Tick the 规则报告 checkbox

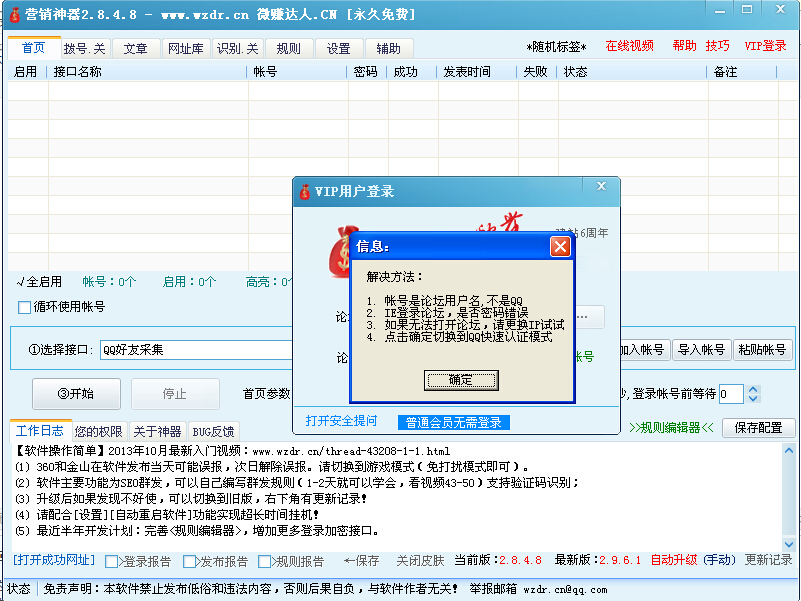[x=265, y=561]
